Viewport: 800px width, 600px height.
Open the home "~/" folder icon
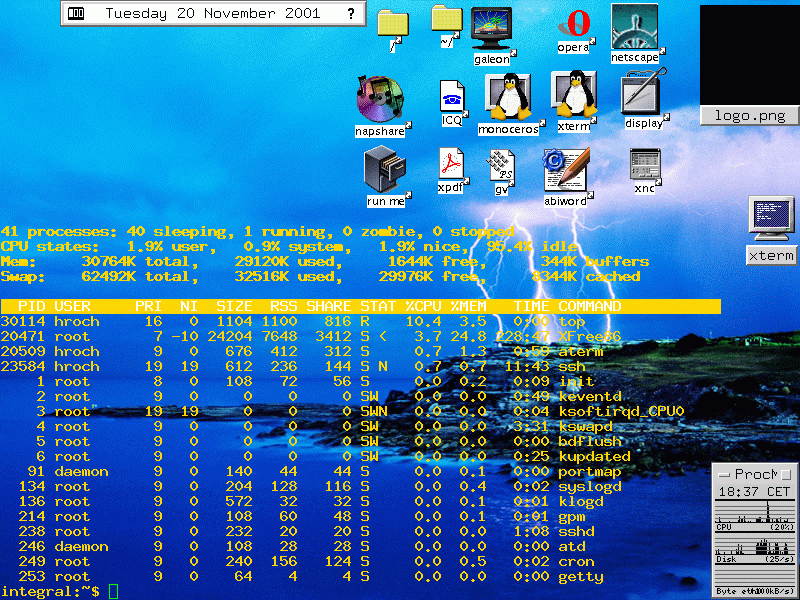click(446, 20)
